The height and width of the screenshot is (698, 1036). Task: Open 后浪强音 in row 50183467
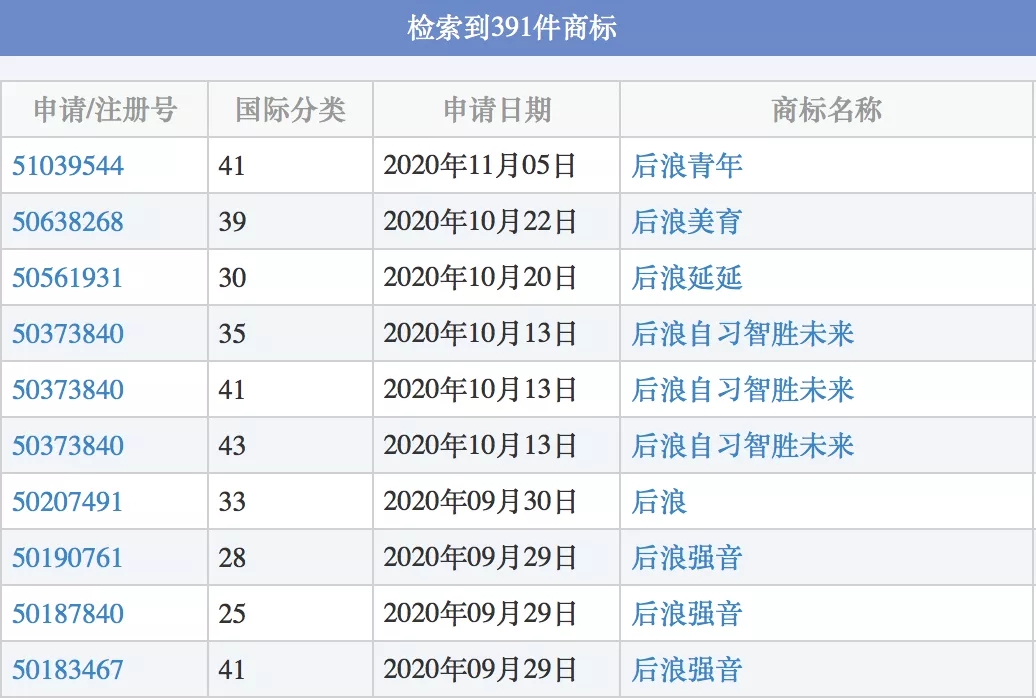[686, 670]
